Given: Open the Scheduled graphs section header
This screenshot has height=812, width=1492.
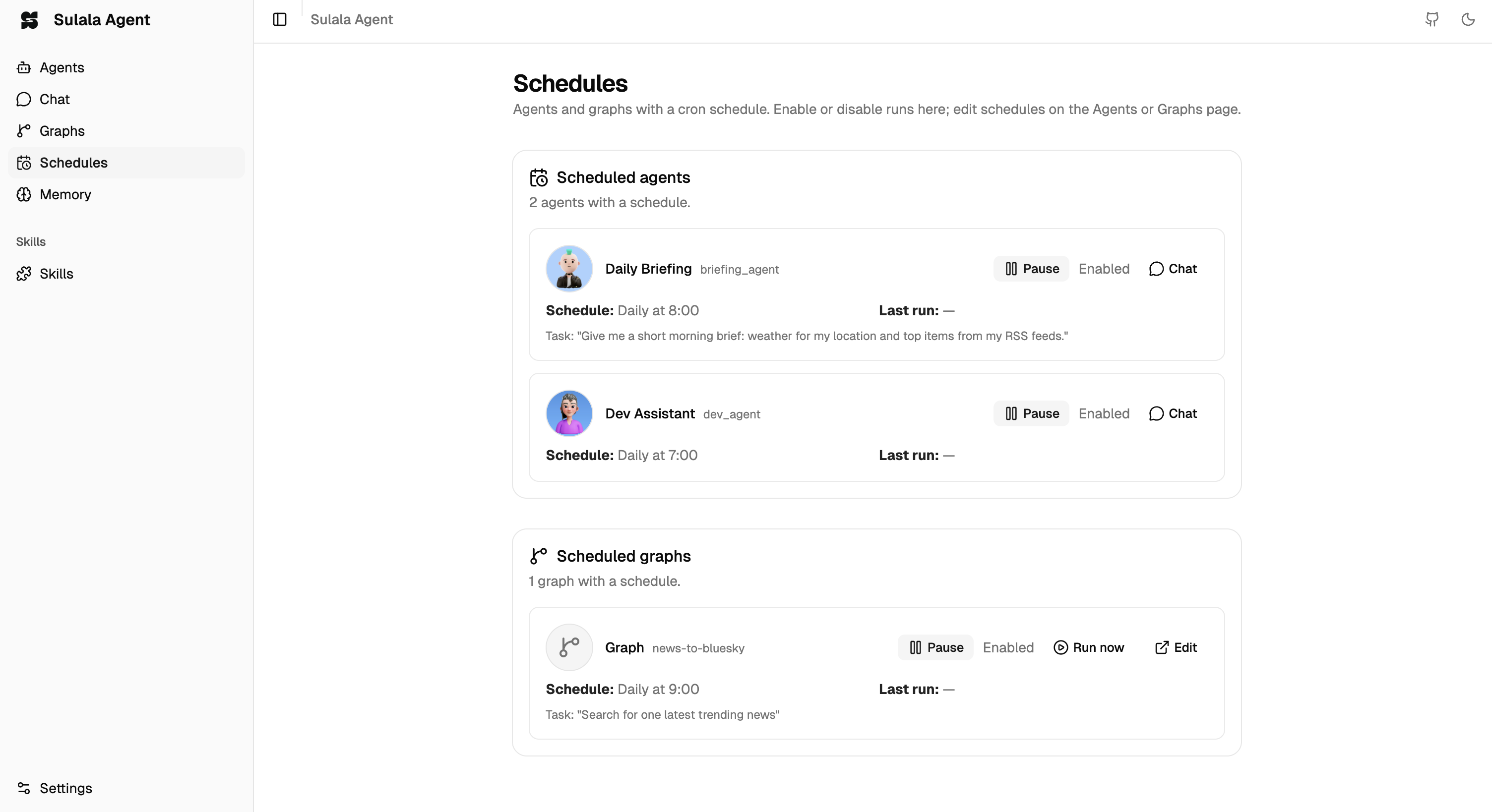Looking at the screenshot, I should [x=623, y=556].
